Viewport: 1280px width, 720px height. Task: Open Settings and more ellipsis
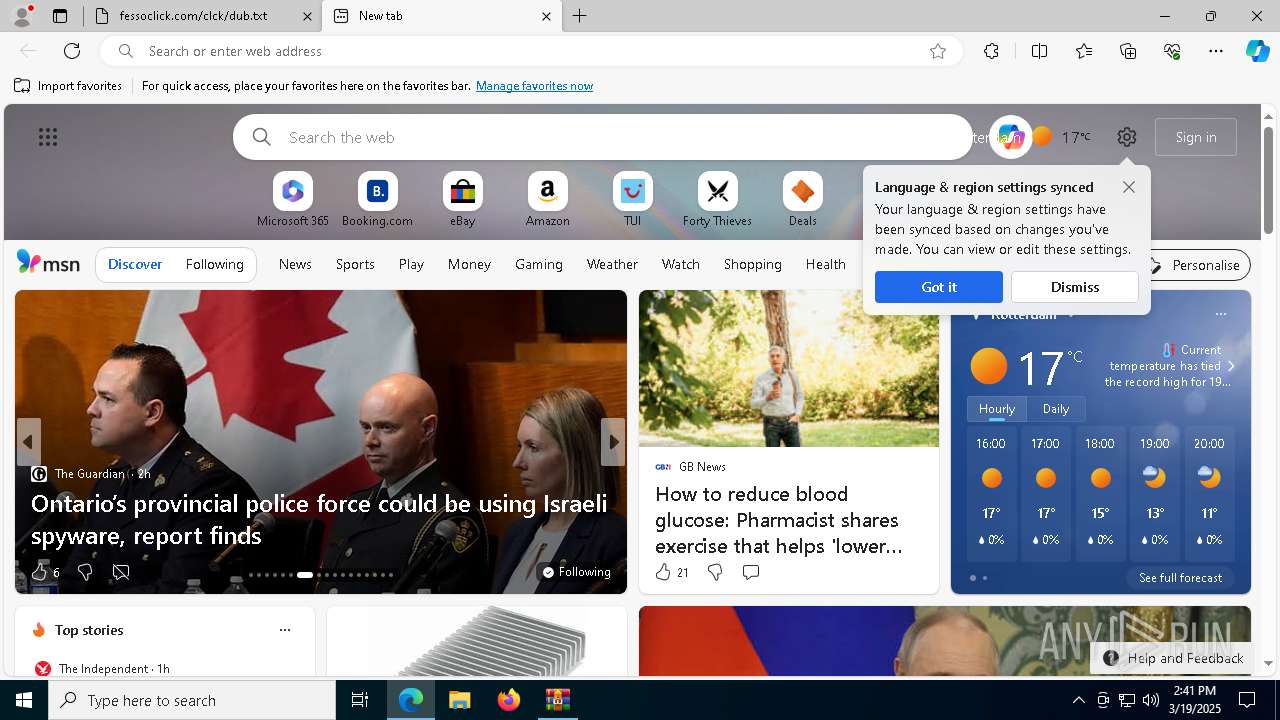pos(1216,51)
